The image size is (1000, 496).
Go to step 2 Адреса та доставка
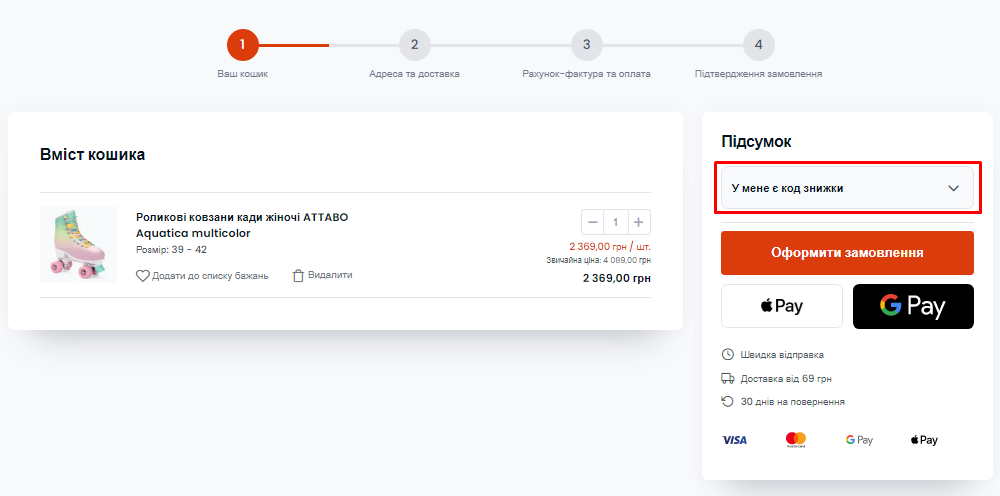click(415, 45)
